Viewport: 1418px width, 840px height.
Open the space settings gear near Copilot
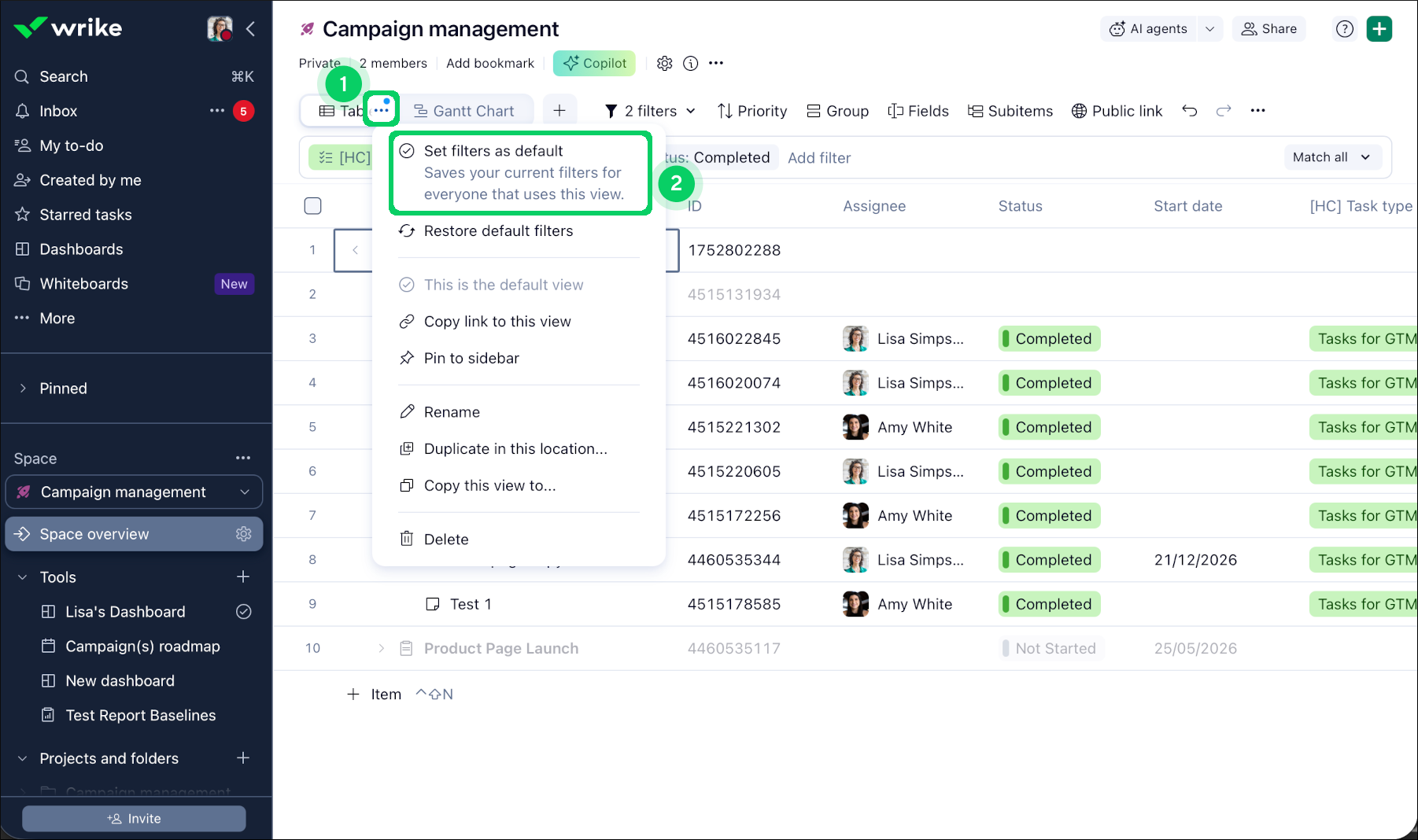[x=665, y=64]
